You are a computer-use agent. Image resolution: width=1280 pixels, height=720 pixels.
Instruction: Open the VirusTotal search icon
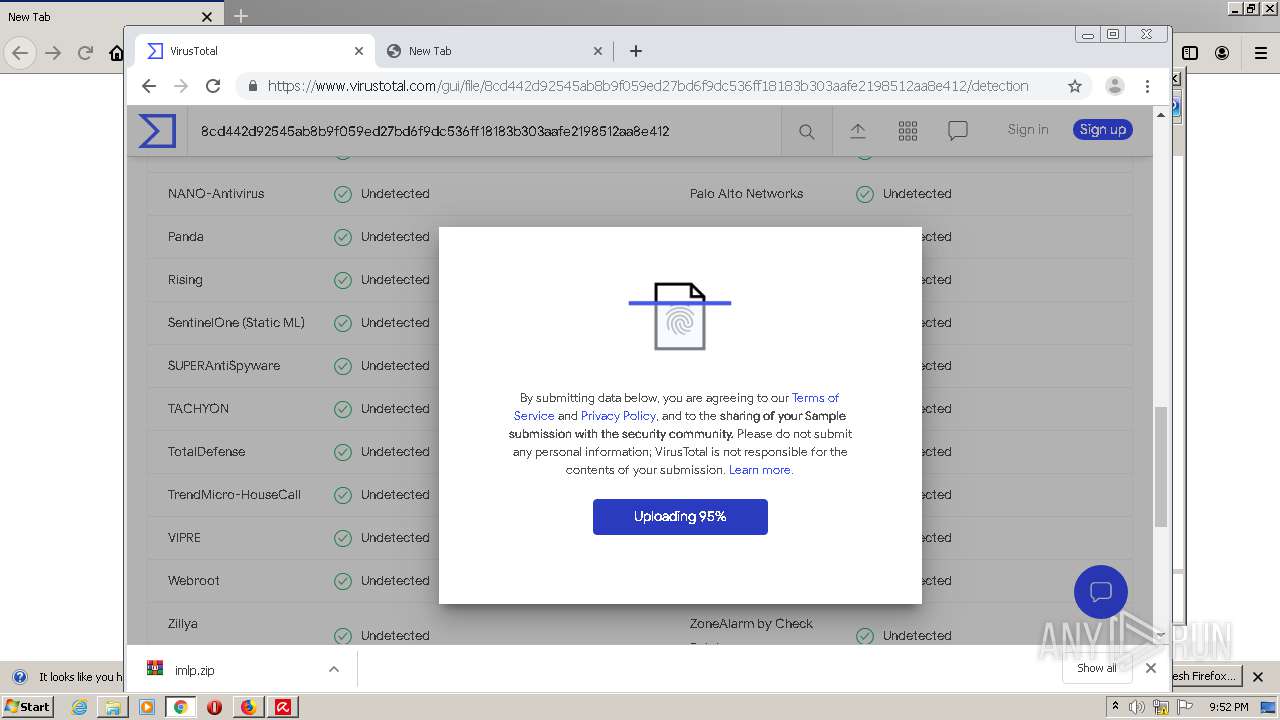pos(806,131)
